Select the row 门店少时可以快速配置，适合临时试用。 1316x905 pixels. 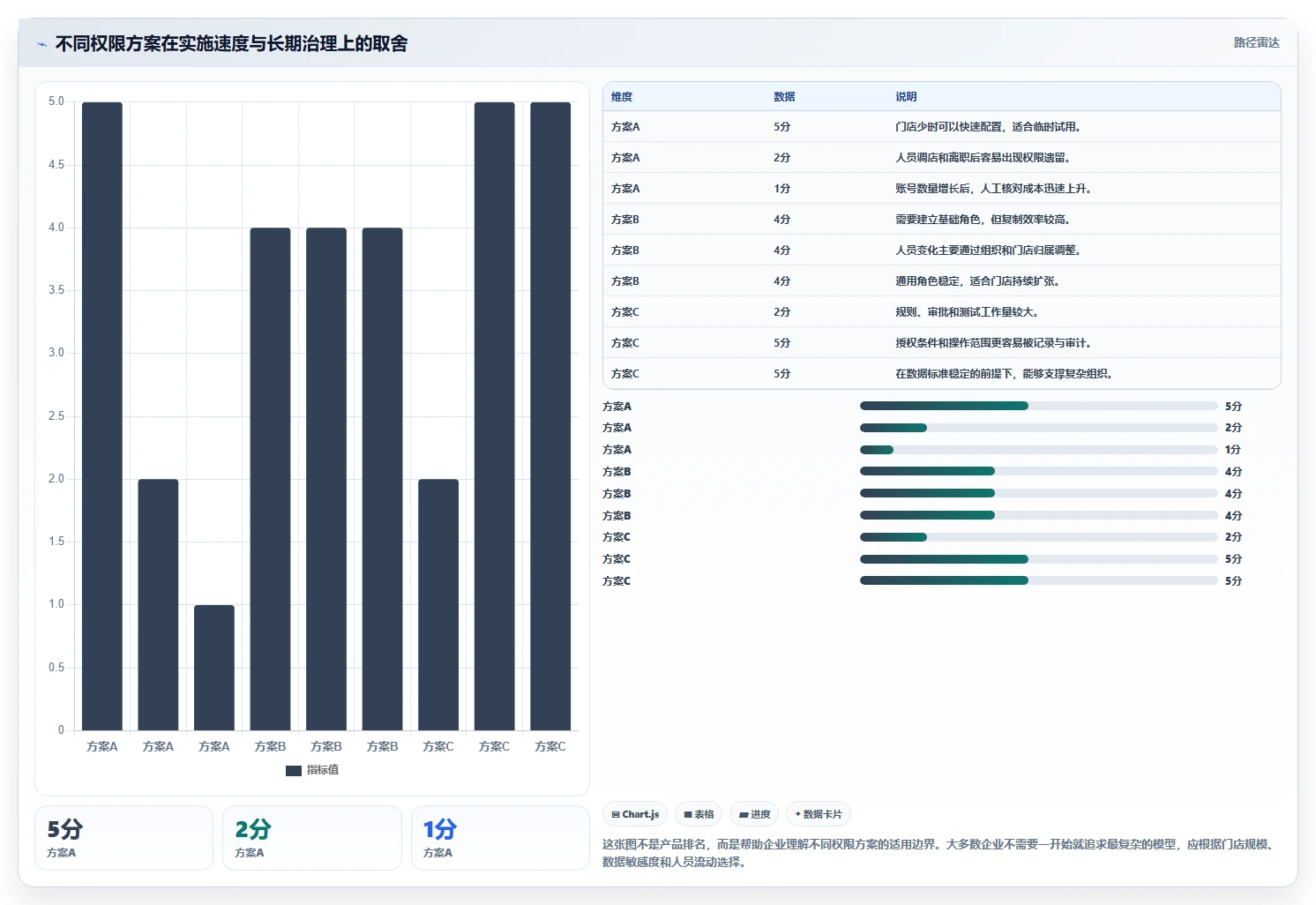(x=941, y=127)
